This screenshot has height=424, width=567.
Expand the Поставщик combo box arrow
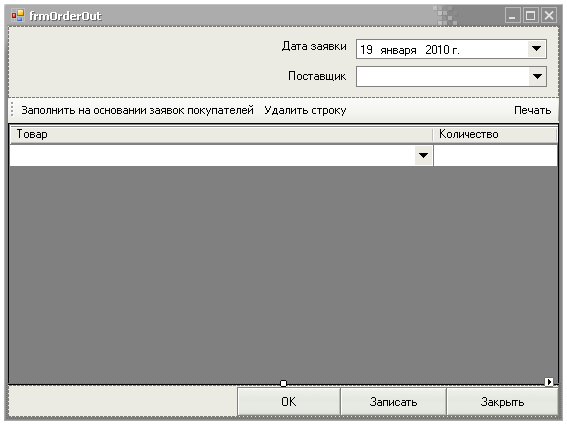click(537, 76)
